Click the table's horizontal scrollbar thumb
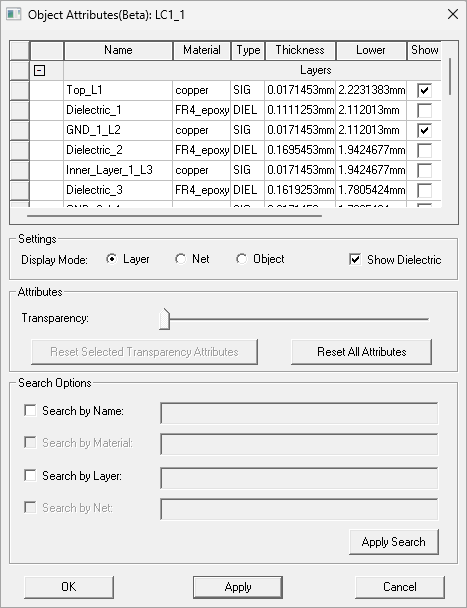 (x=174, y=216)
